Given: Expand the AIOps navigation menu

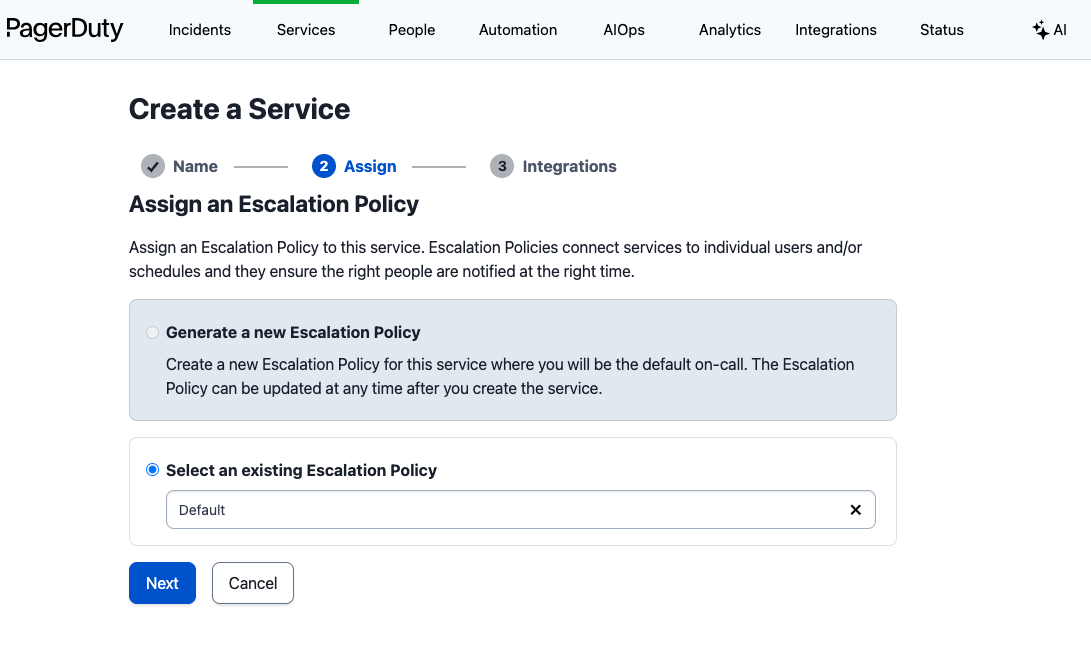Looking at the screenshot, I should [x=624, y=30].
